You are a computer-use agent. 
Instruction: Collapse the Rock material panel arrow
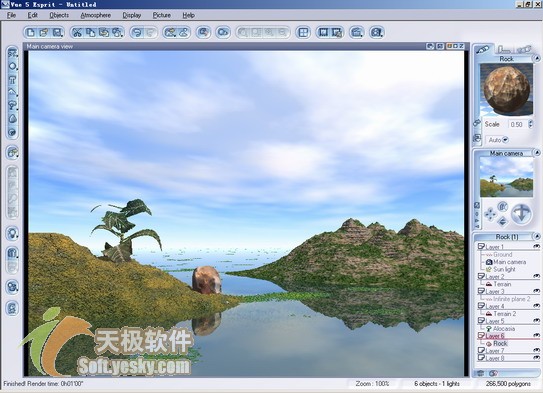pos(537,58)
